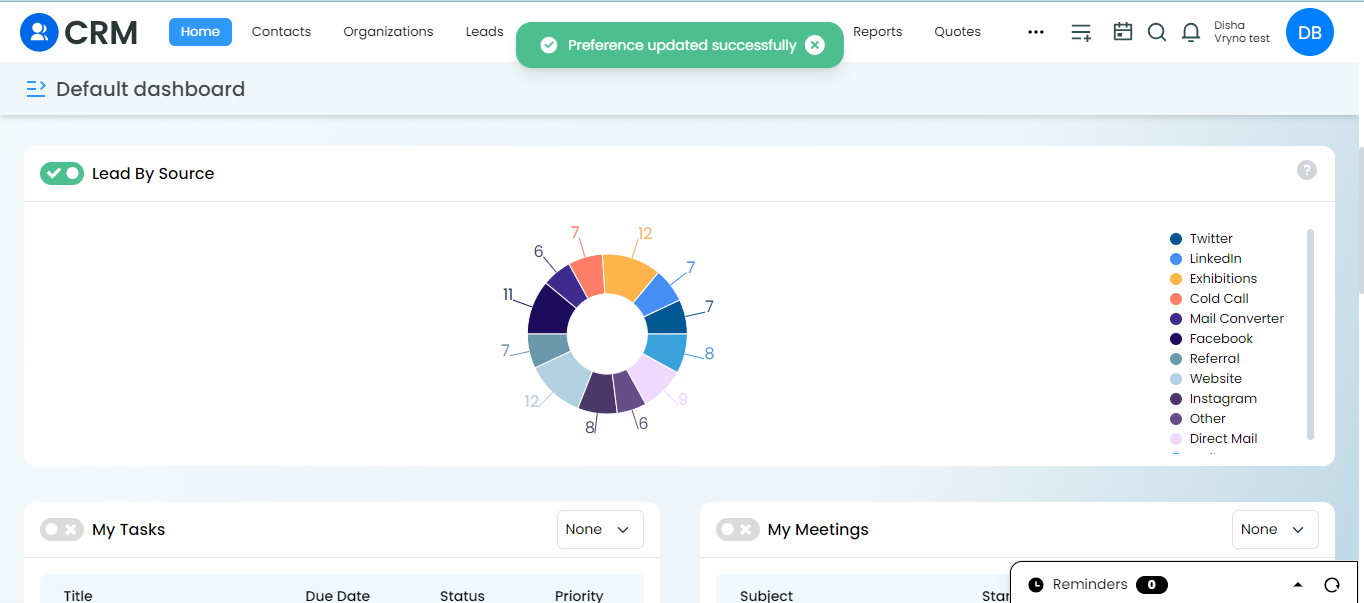Sort meetings by Subject column header

tap(767, 595)
